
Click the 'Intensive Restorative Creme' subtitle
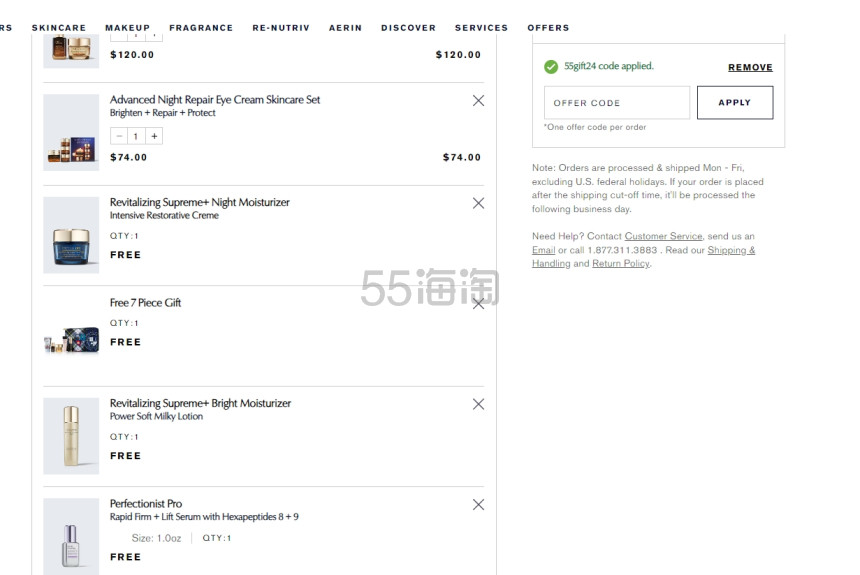coord(164,216)
